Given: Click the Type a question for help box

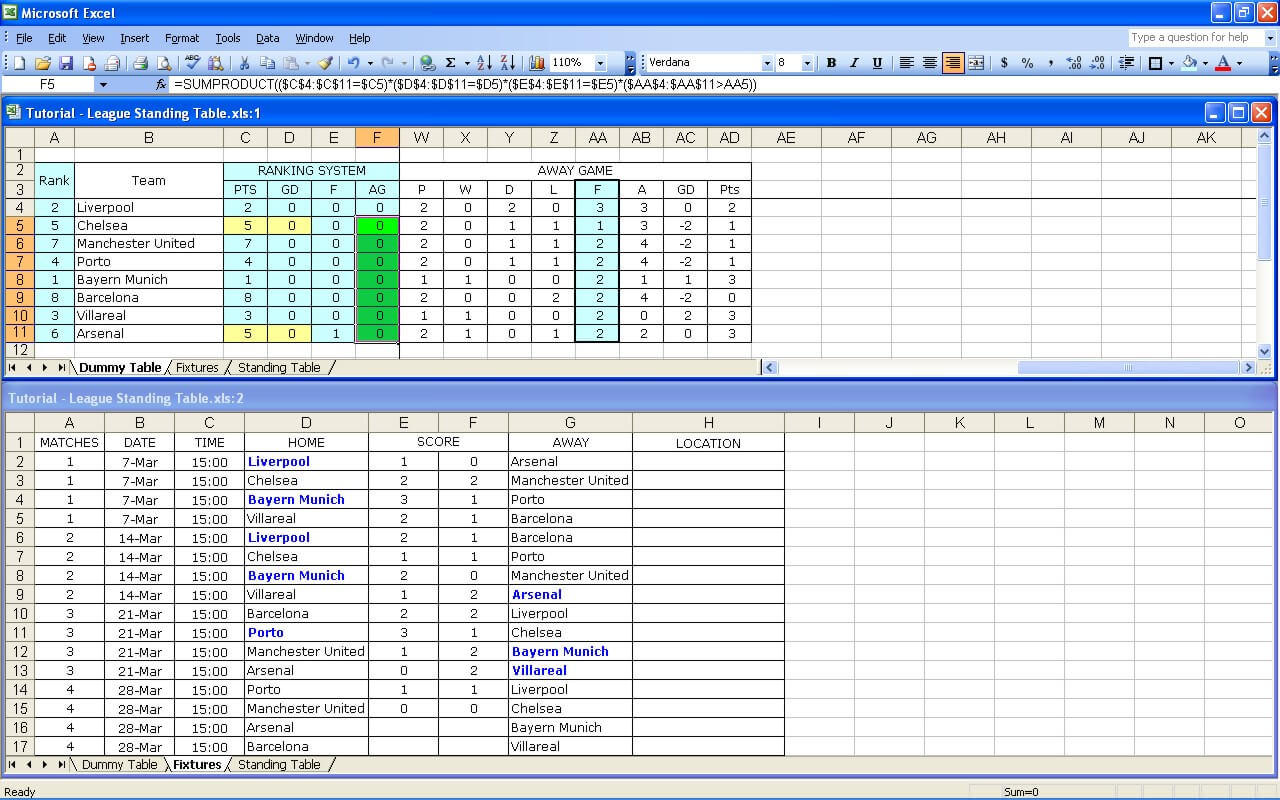Looking at the screenshot, I should (x=1195, y=38).
